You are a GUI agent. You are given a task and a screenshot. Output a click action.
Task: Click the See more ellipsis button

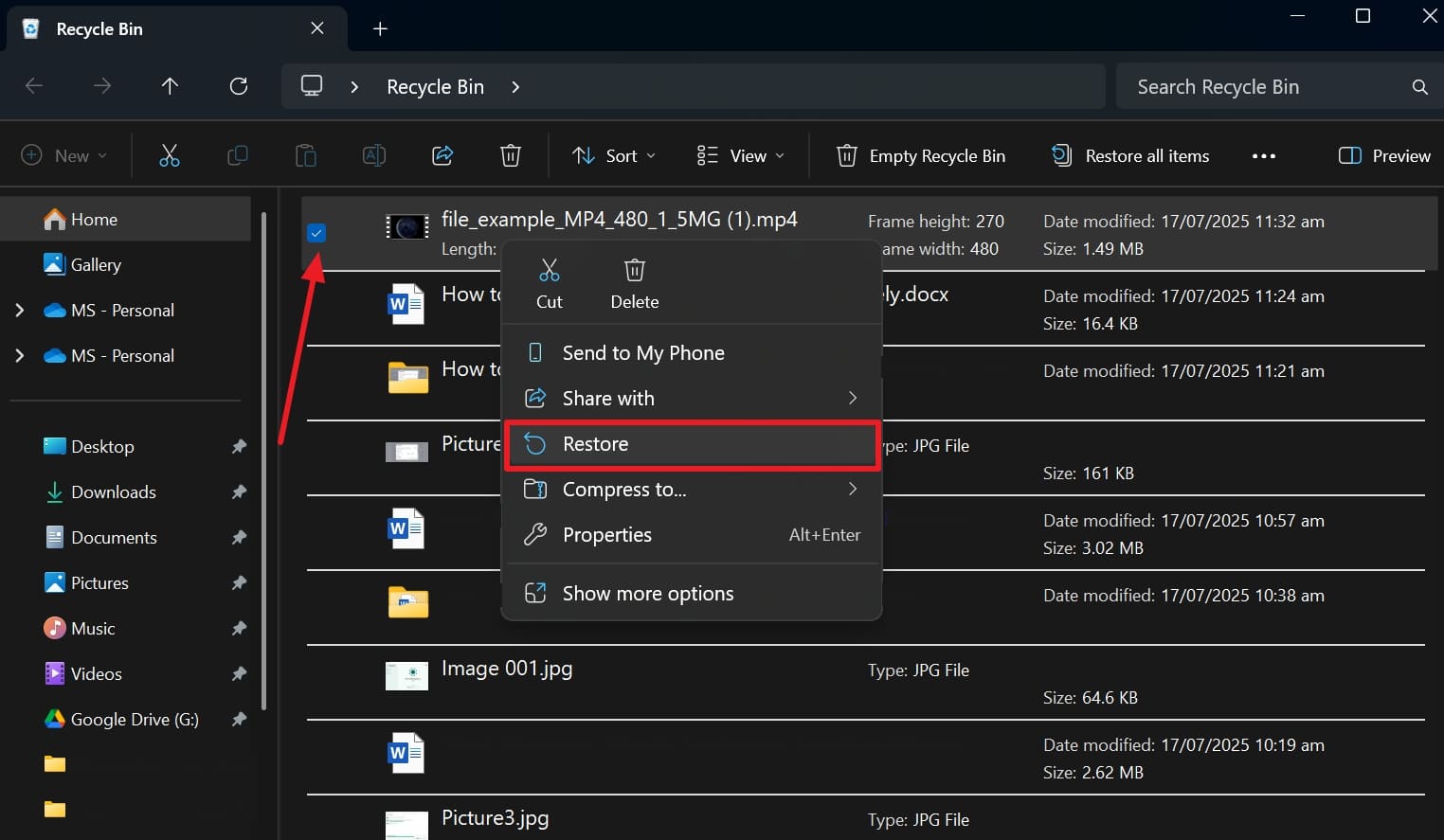[1264, 155]
